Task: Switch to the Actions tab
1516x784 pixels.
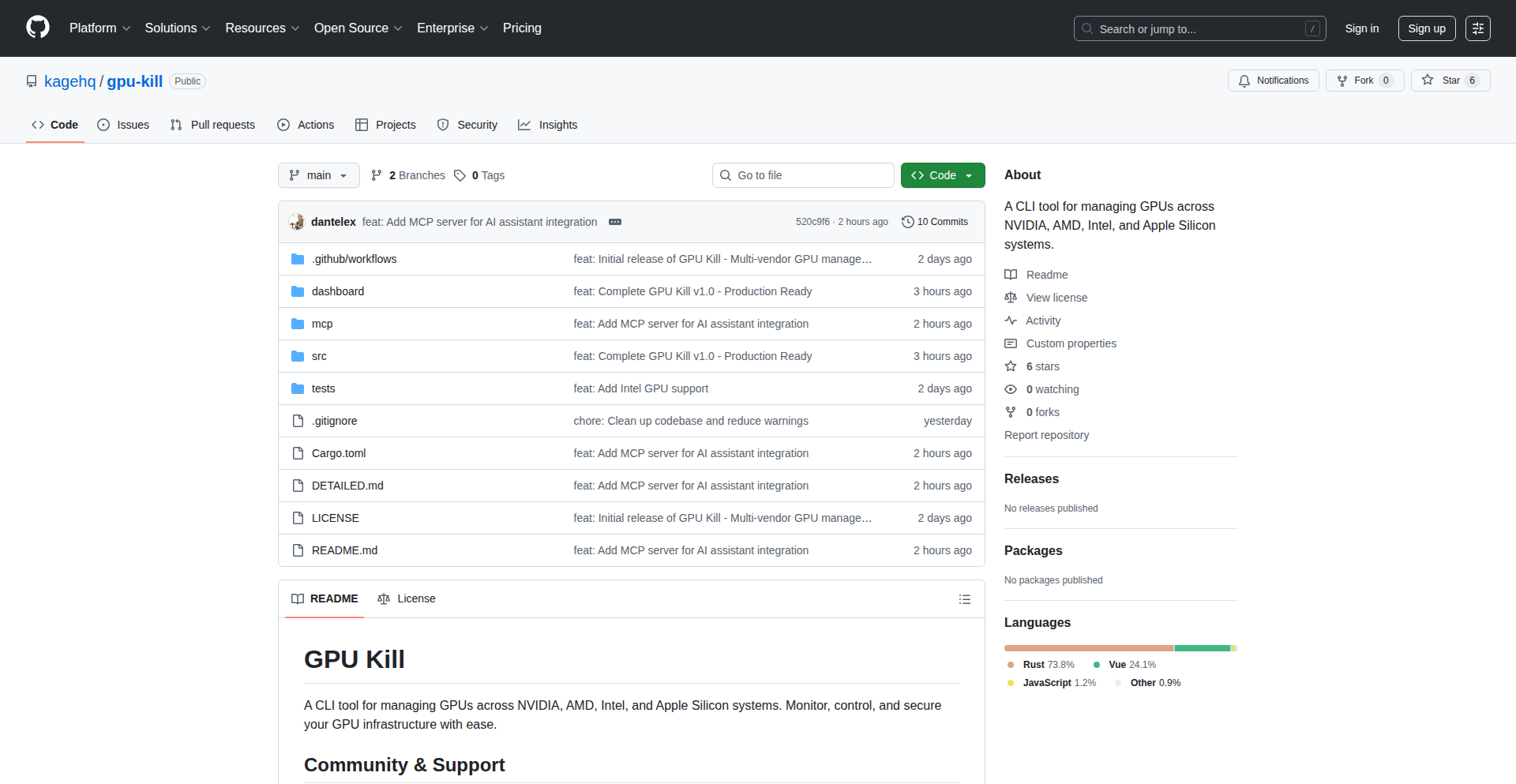Action: (x=306, y=125)
